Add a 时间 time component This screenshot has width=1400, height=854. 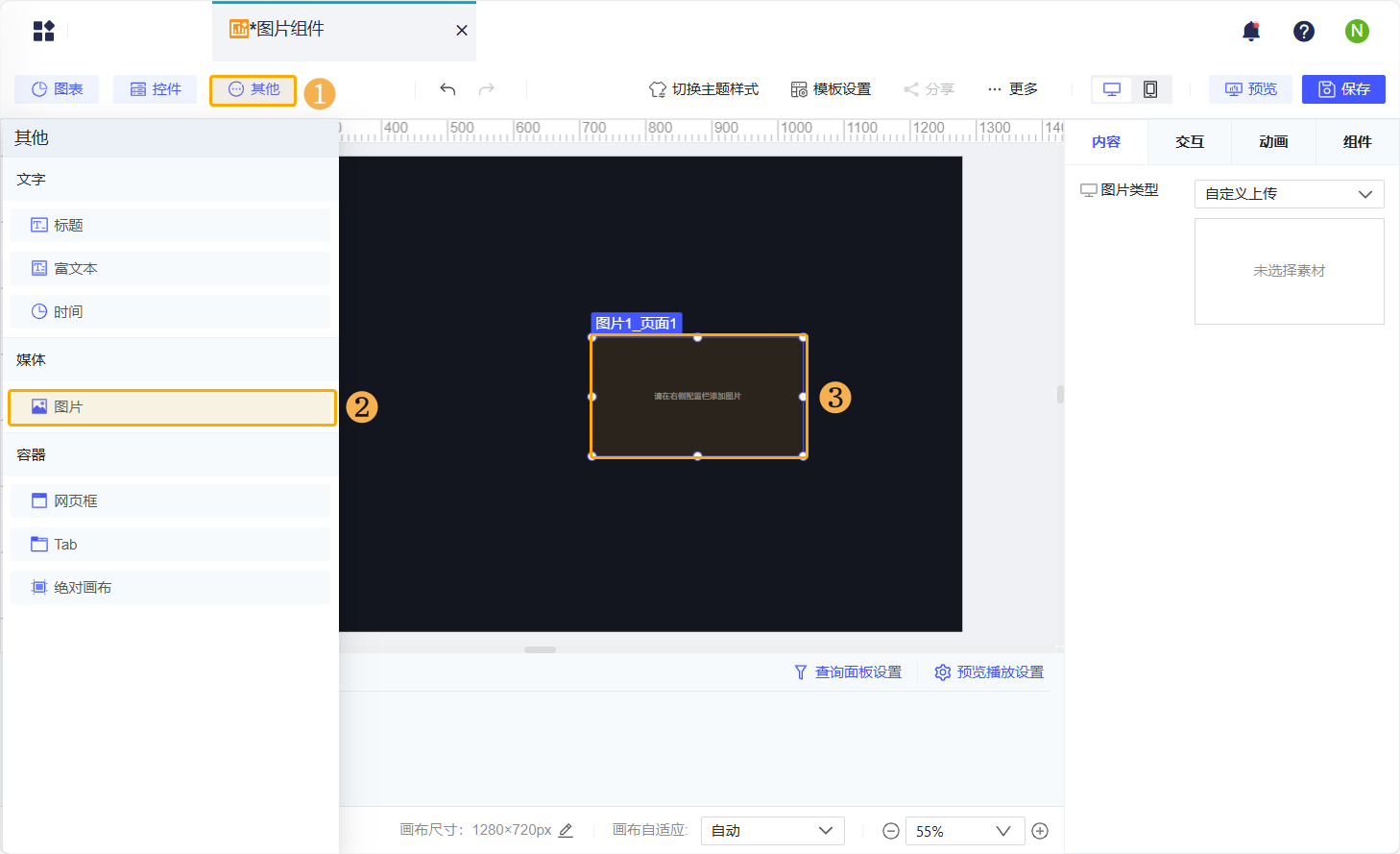click(170, 311)
